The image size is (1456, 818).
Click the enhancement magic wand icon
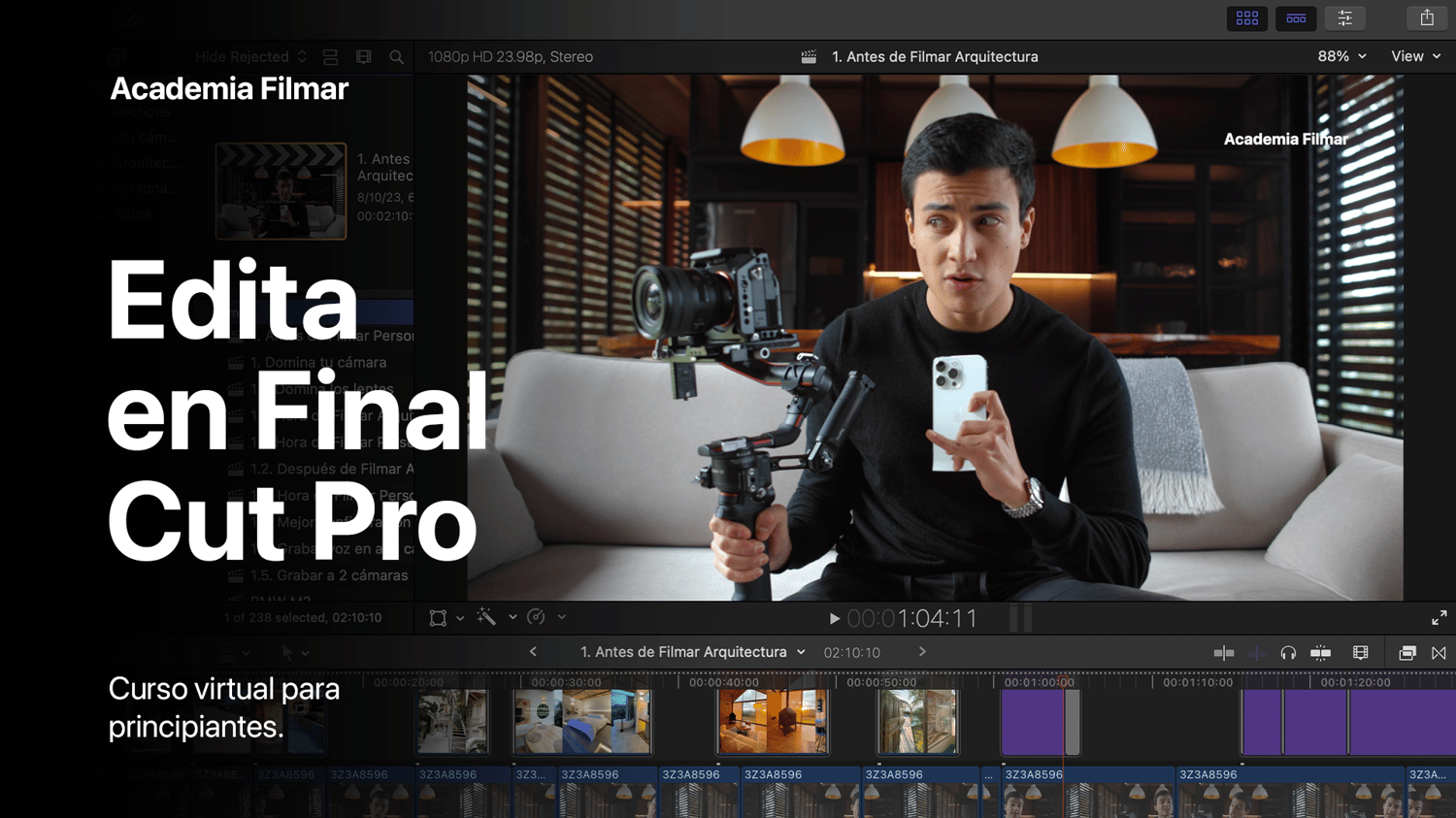click(486, 617)
